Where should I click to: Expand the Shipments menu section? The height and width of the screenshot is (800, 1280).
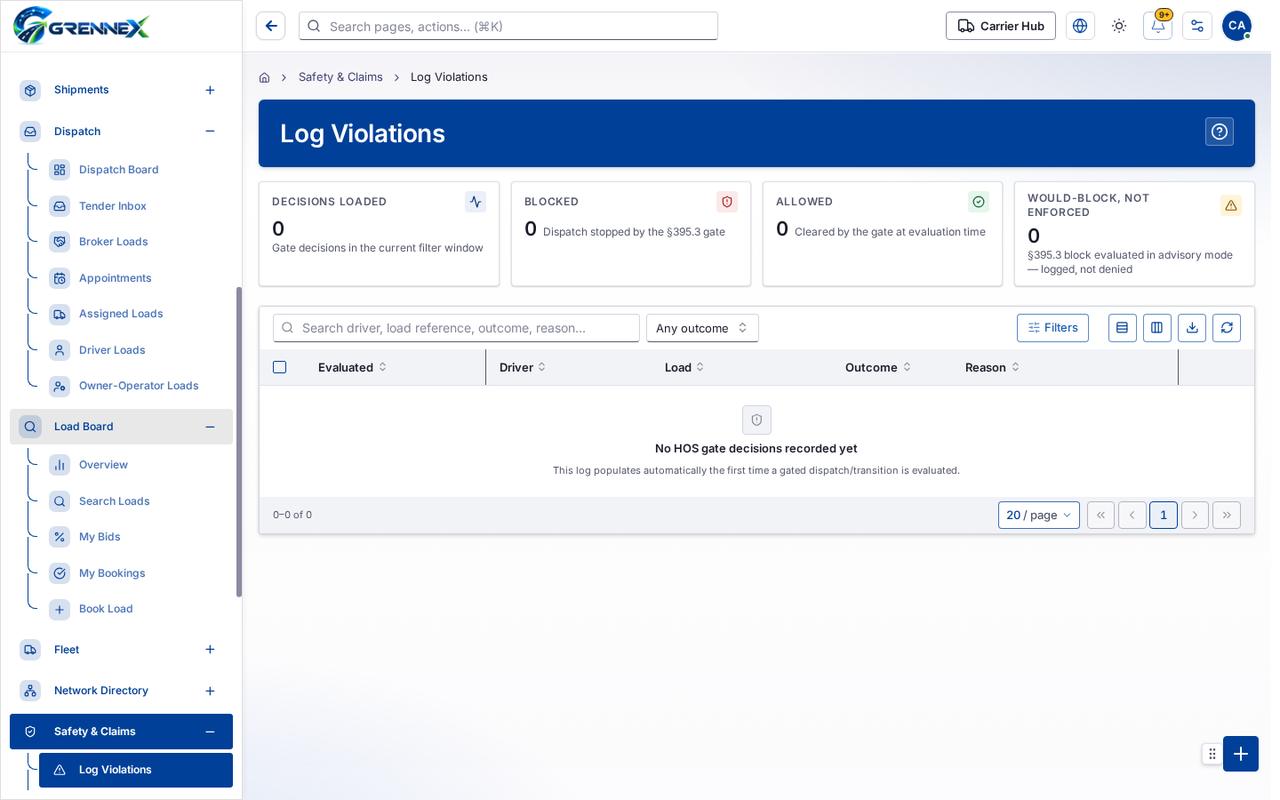tap(210, 90)
